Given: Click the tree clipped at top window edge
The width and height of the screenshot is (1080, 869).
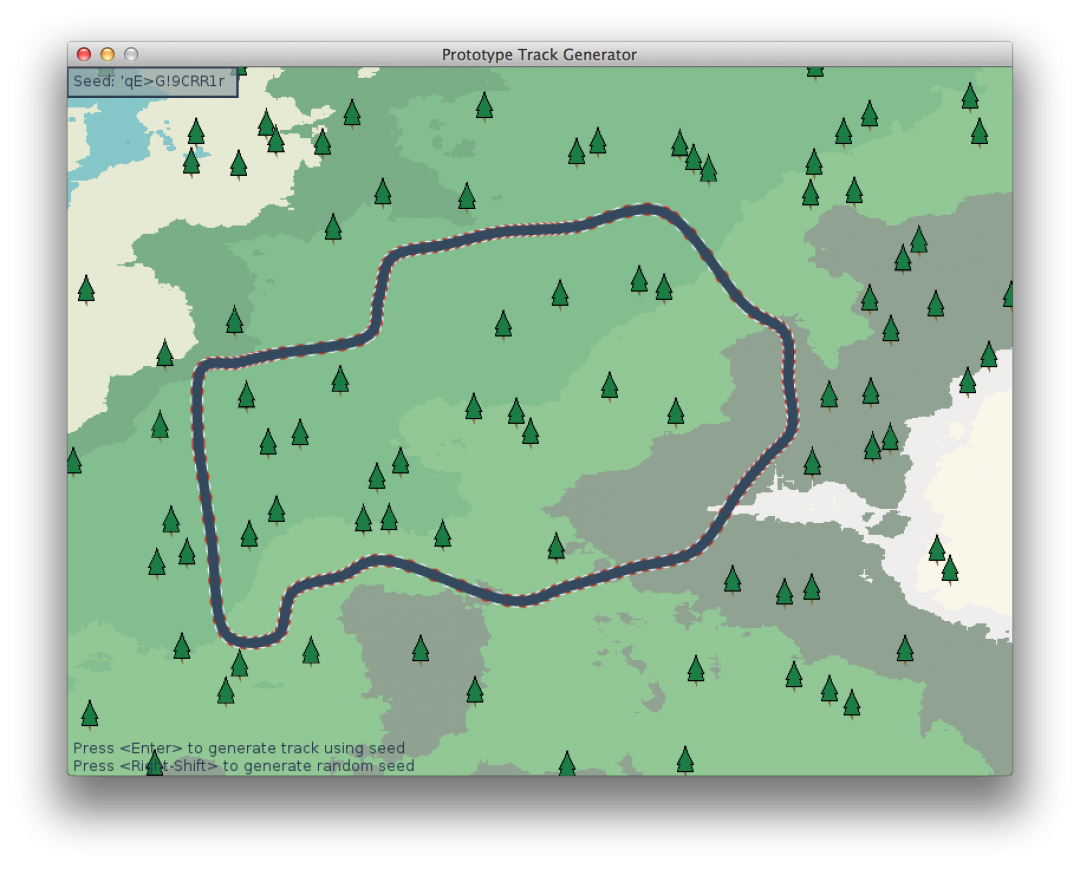Looking at the screenshot, I should pyautogui.click(x=815, y=70).
